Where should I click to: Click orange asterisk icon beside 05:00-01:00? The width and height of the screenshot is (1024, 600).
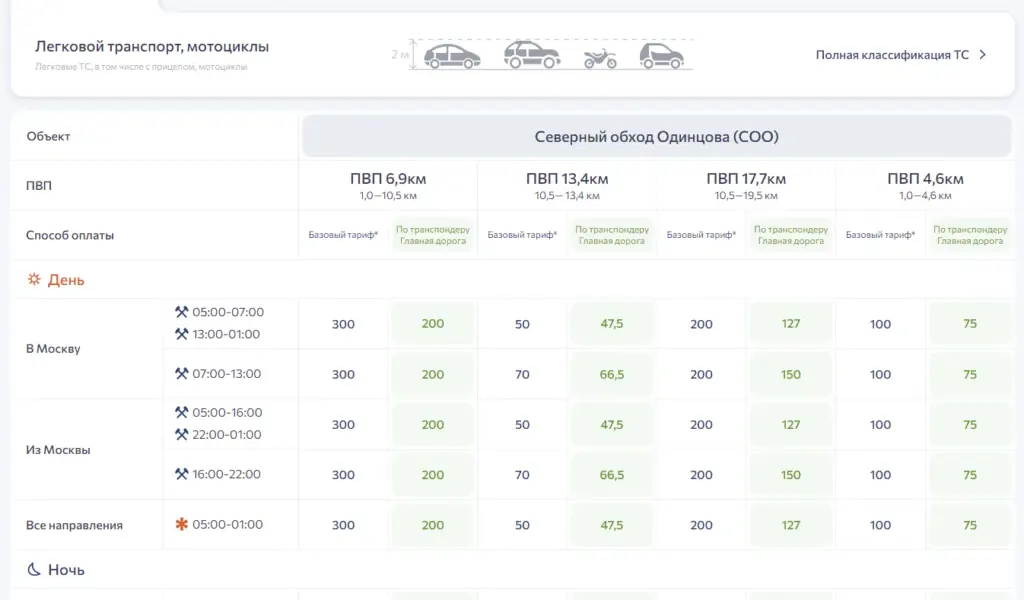(182, 524)
